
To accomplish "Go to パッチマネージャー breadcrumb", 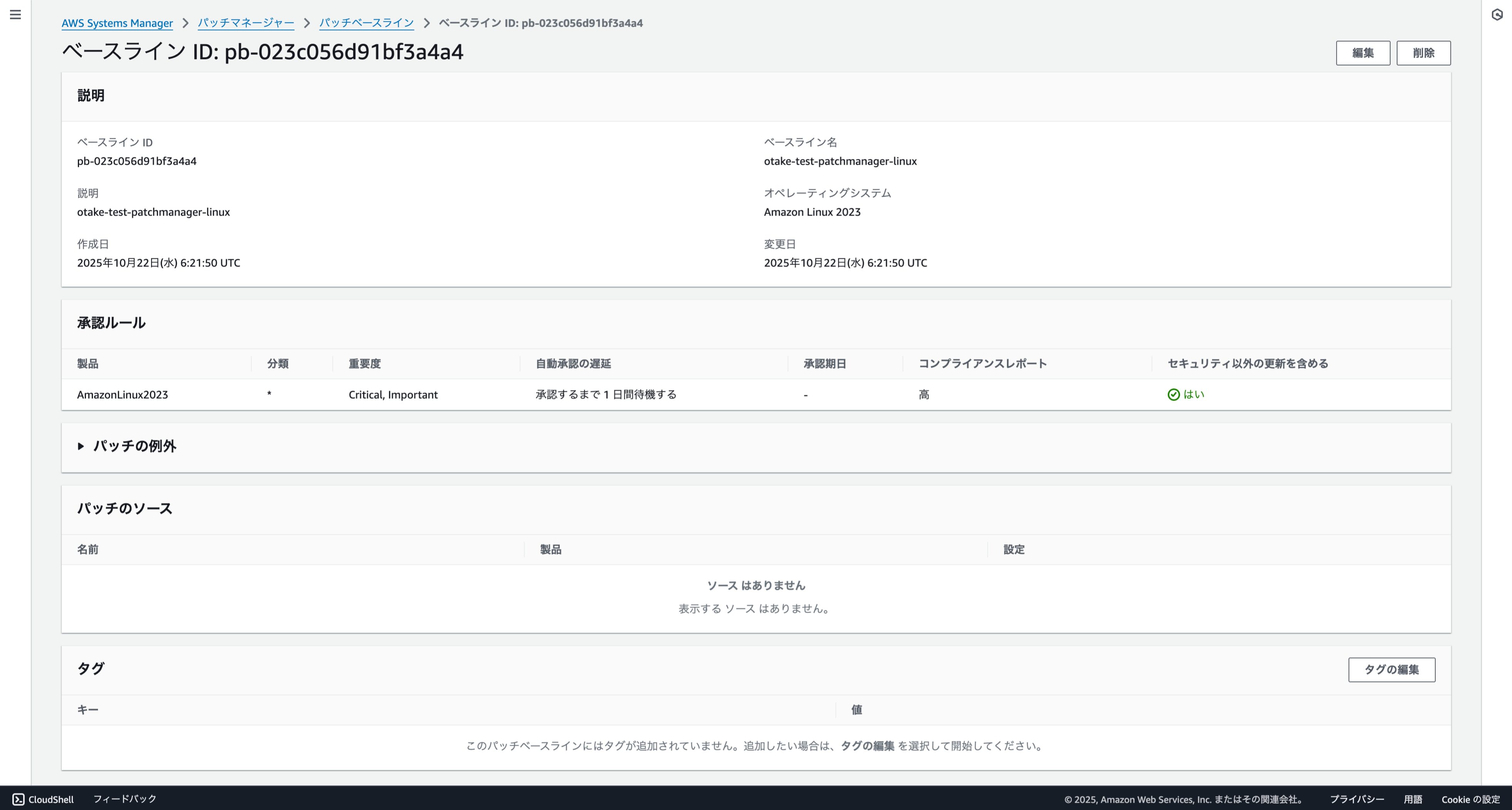I will click(246, 23).
